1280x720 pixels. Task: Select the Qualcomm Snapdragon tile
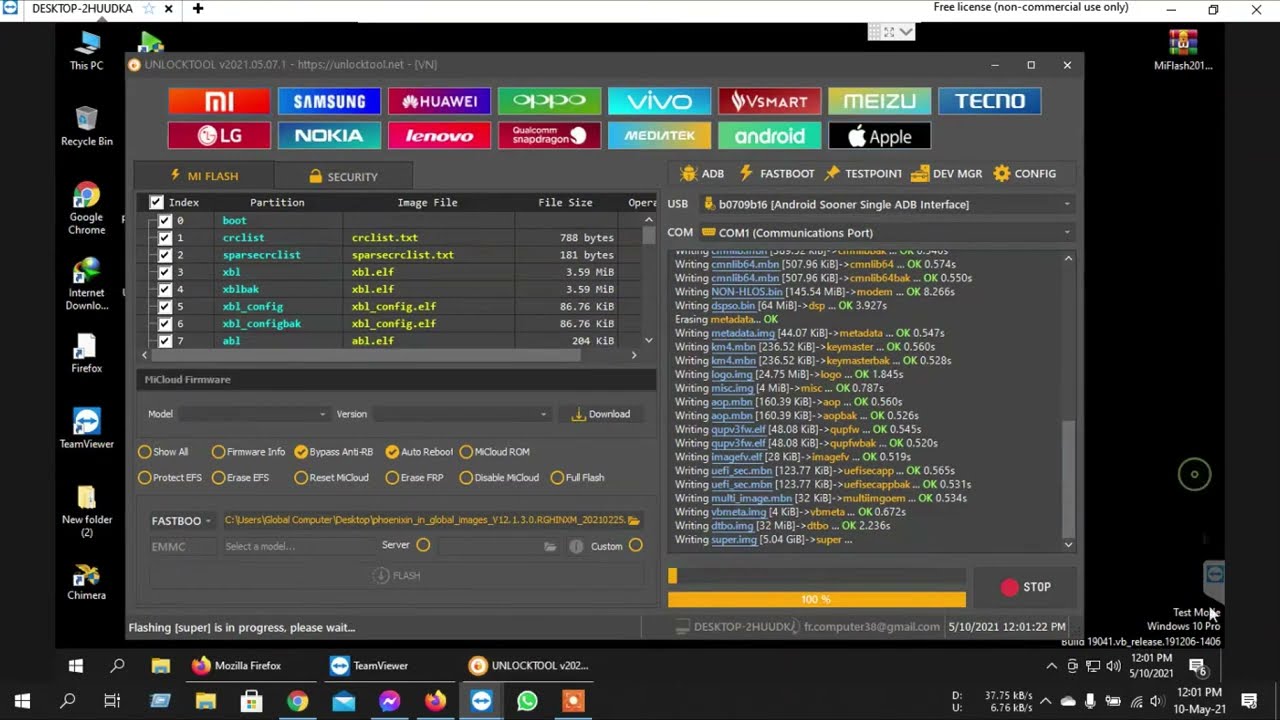point(549,135)
